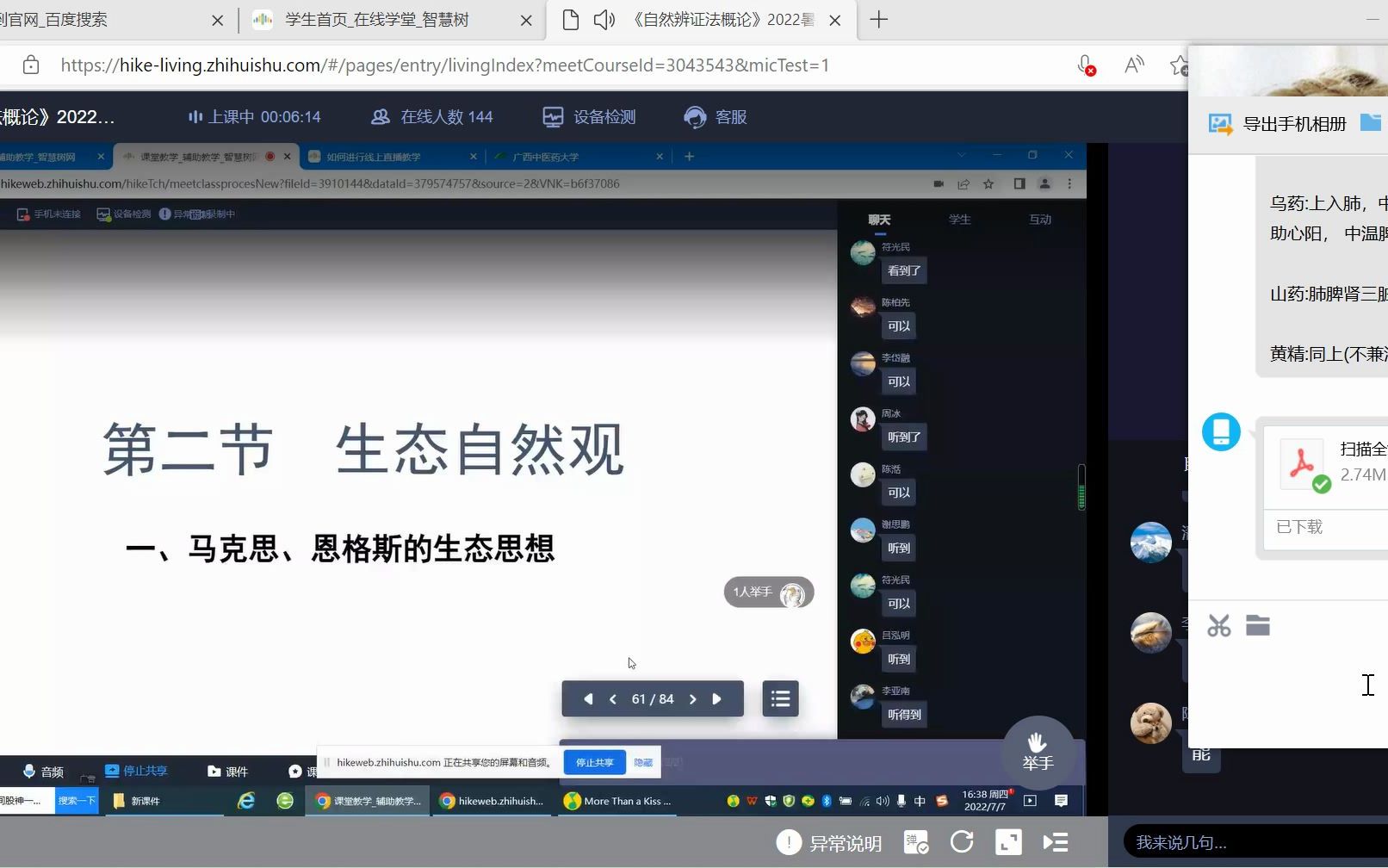1388x868 pixels.
Task: Open the slide list menu icon
Action: [x=780, y=698]
